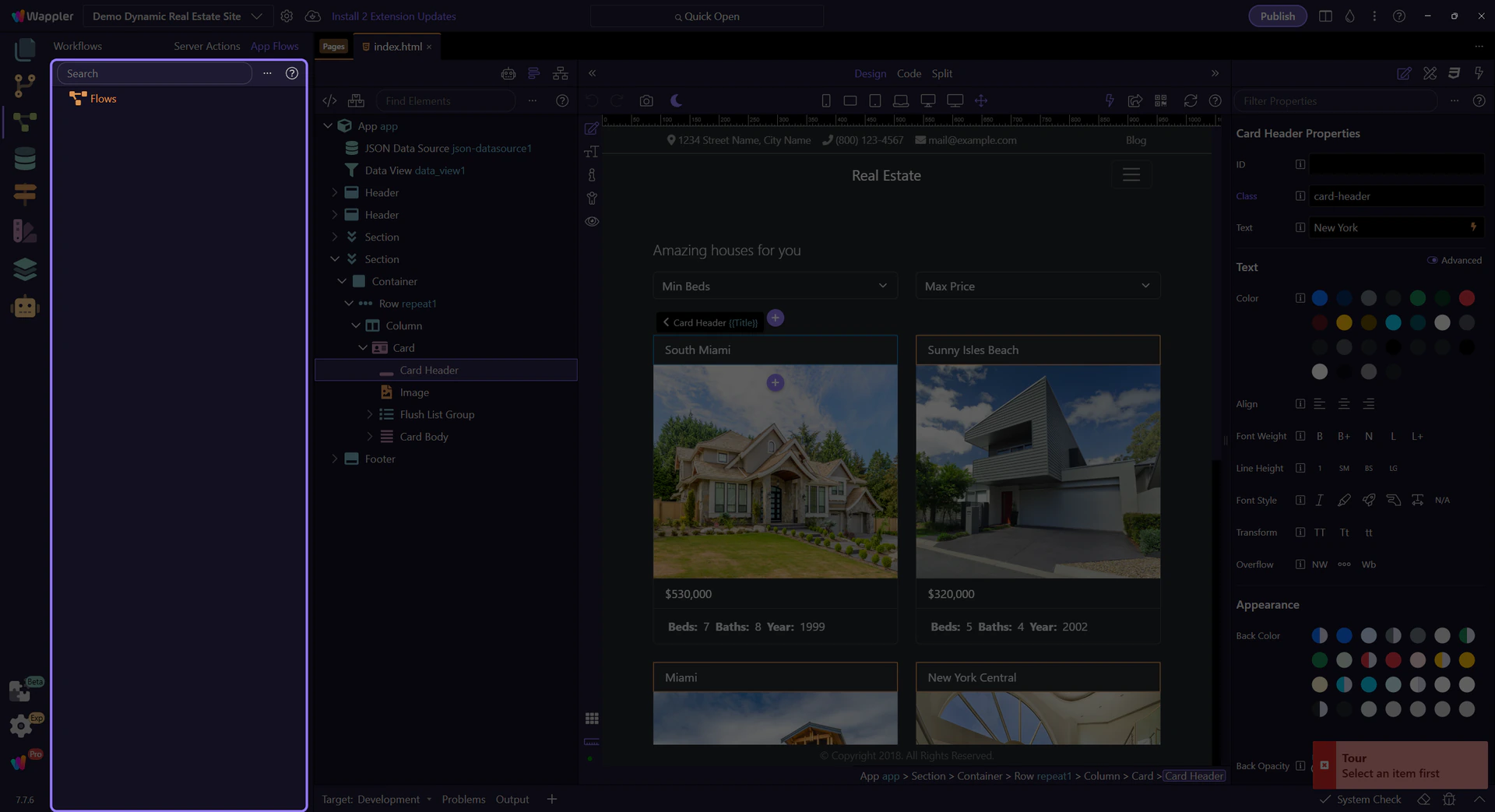Switch to the Server Actions tab

(x=206, y=47)
